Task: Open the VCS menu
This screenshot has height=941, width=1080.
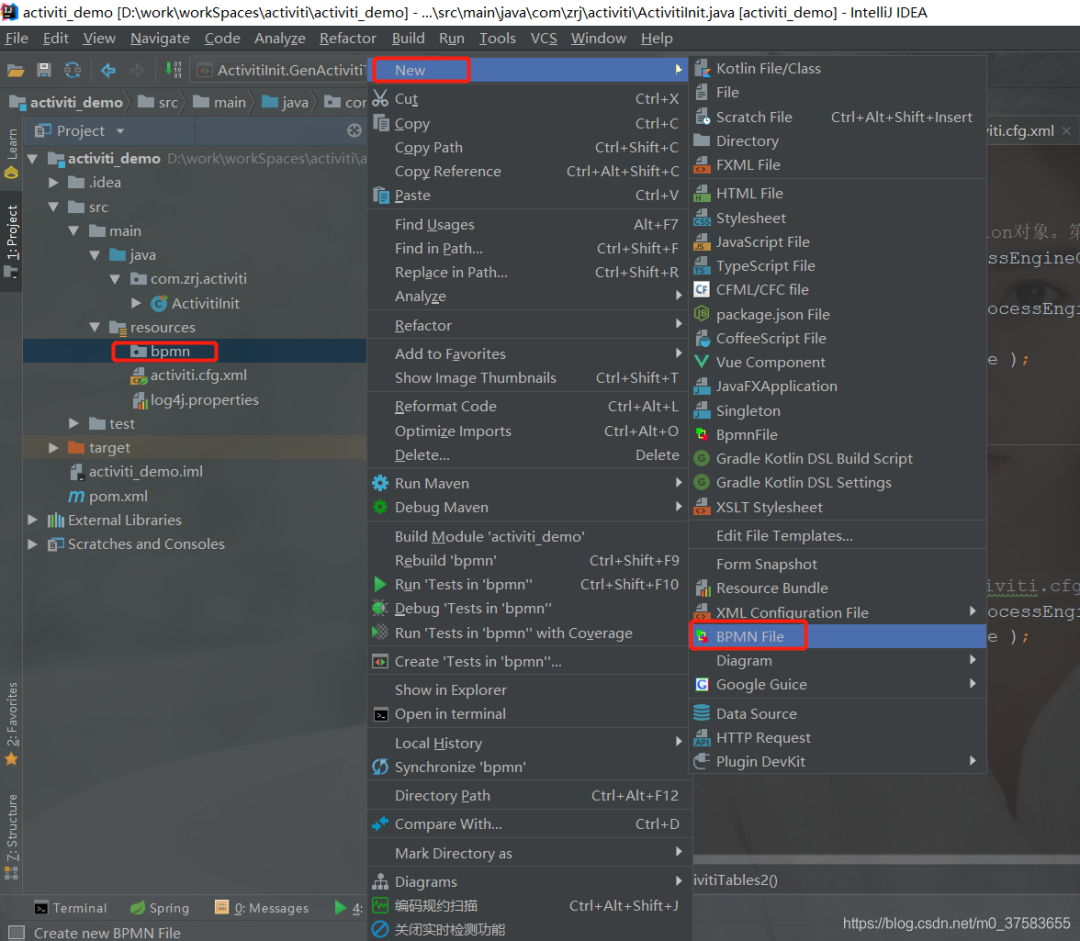Action: point(543,39)
